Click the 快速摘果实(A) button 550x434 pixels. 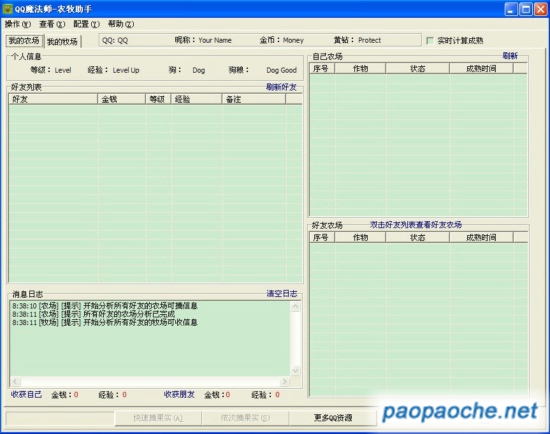(x=158, y=418)
